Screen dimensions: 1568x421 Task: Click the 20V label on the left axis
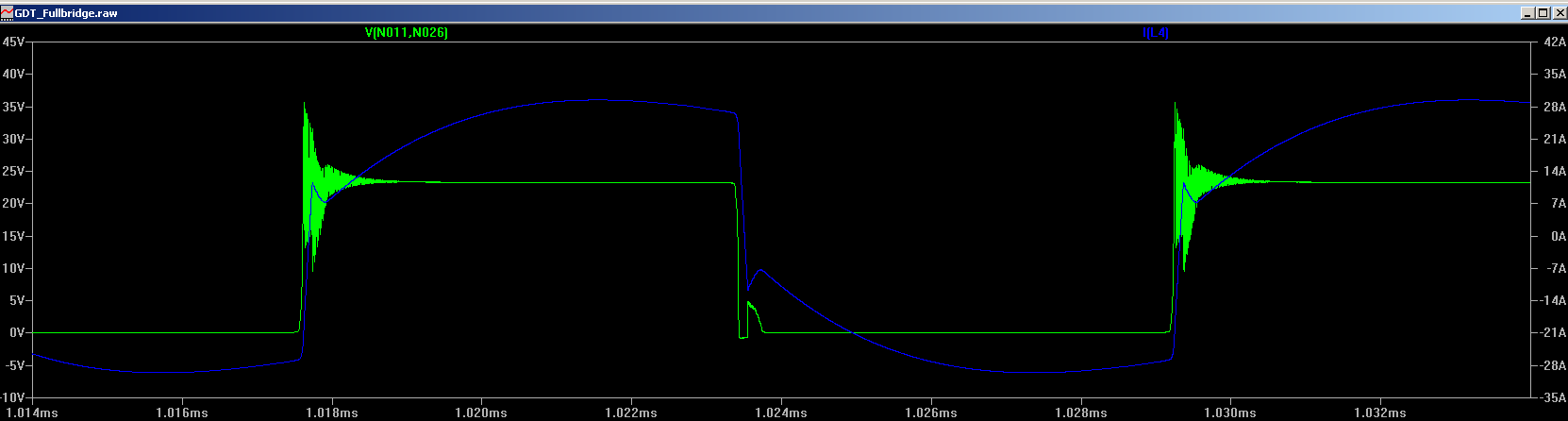click(x=13, y=203)
